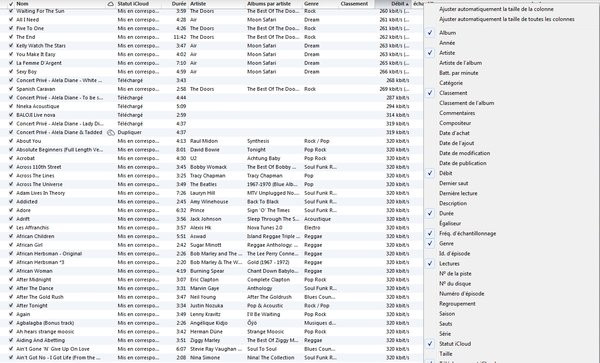Viewport: 600px width, 363px height.
Task: Enable the 'Date d'achat' column option
Action: (x=454, y=133)
